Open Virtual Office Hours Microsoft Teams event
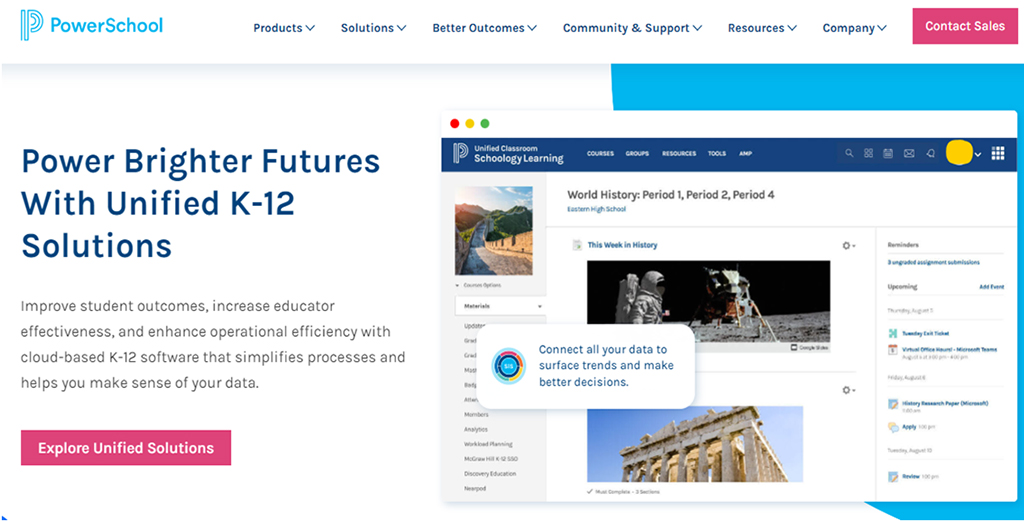The height and width of the screenshot is (521, 1024). coord(950,349)
